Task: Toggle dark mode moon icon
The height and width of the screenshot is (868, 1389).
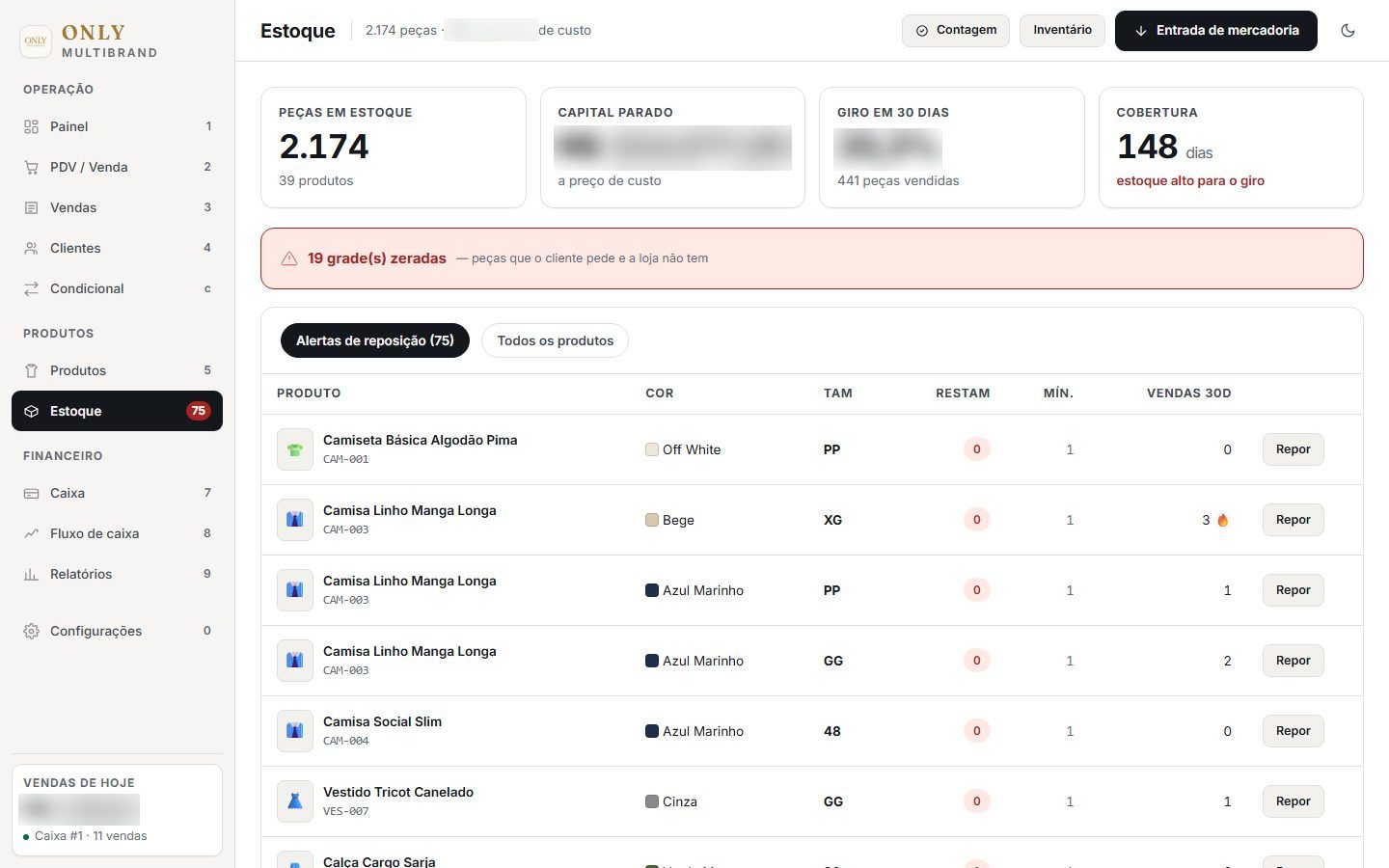Action: (1348, 30)
